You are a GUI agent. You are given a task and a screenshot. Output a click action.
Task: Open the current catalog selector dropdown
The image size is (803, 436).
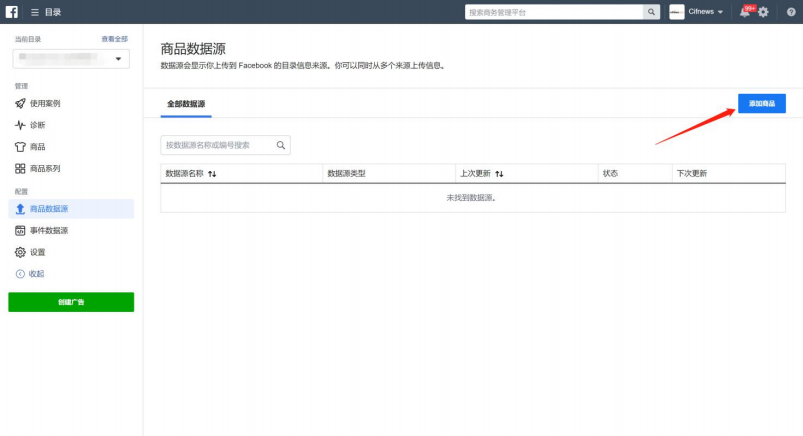click(71, 59)
